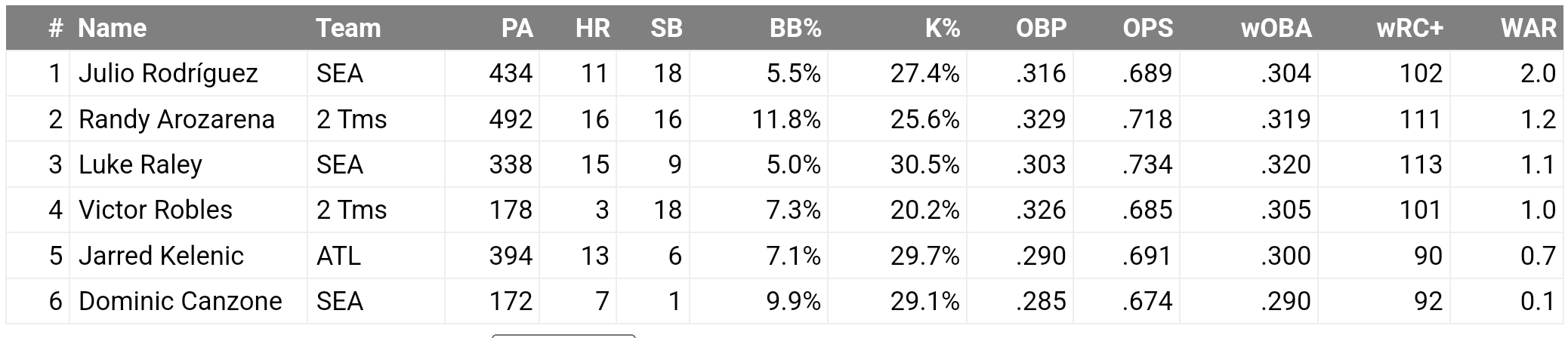Sort by wOBA column header

1276,28
